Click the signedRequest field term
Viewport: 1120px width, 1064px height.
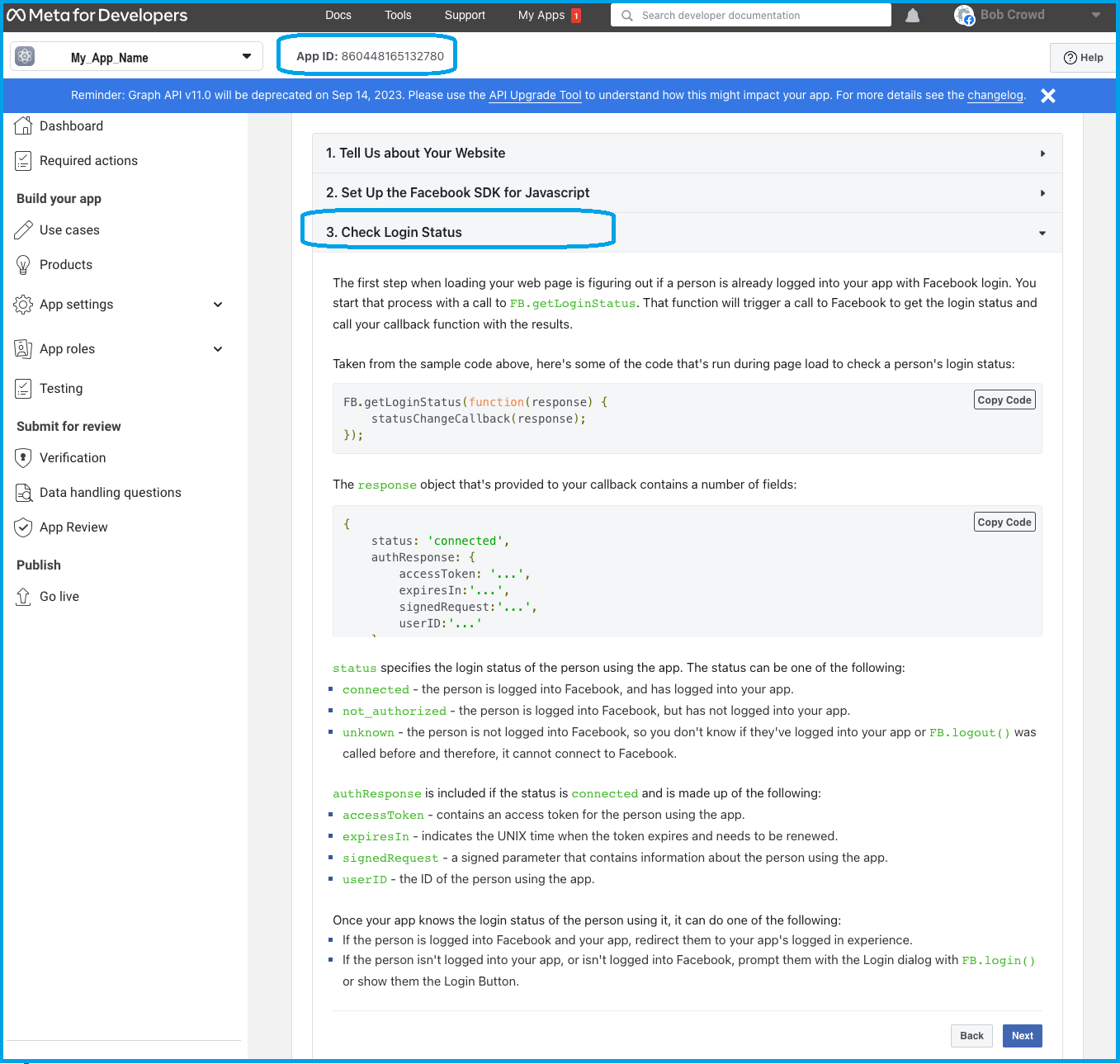(390, 858)
